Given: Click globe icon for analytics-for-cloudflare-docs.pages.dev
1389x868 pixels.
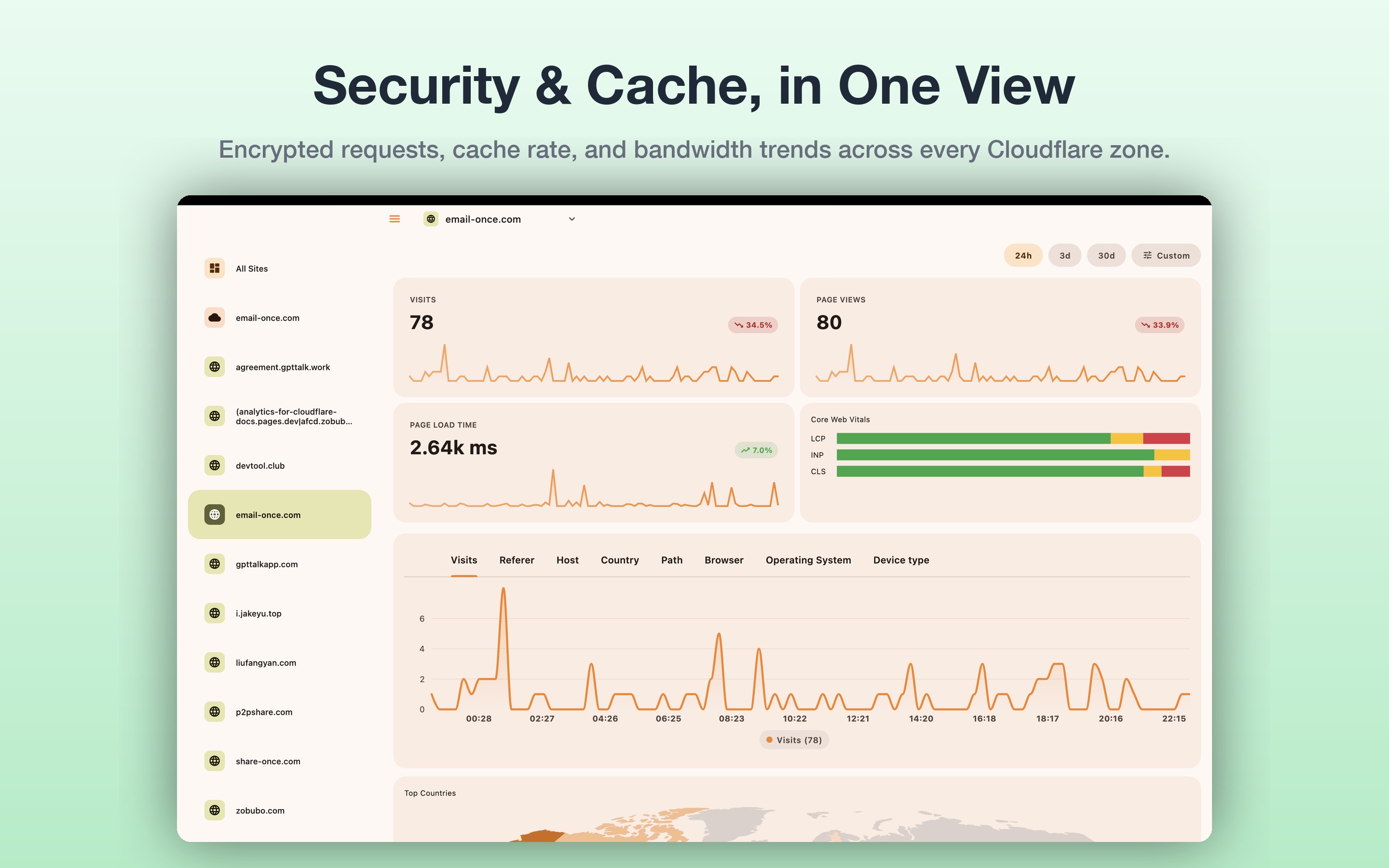Looking at the screenshot, I should pyautogui.click(x=215, y=416).
